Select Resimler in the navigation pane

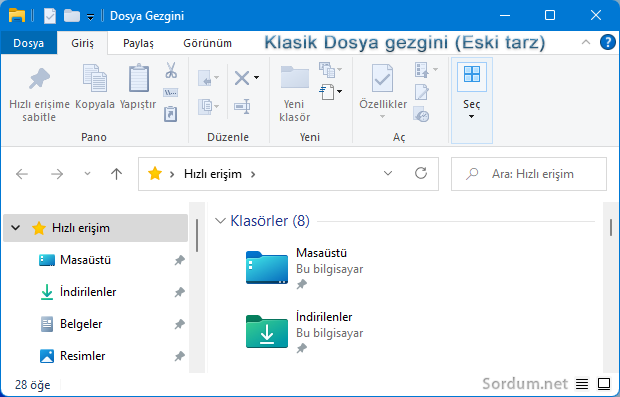(95, 356)
